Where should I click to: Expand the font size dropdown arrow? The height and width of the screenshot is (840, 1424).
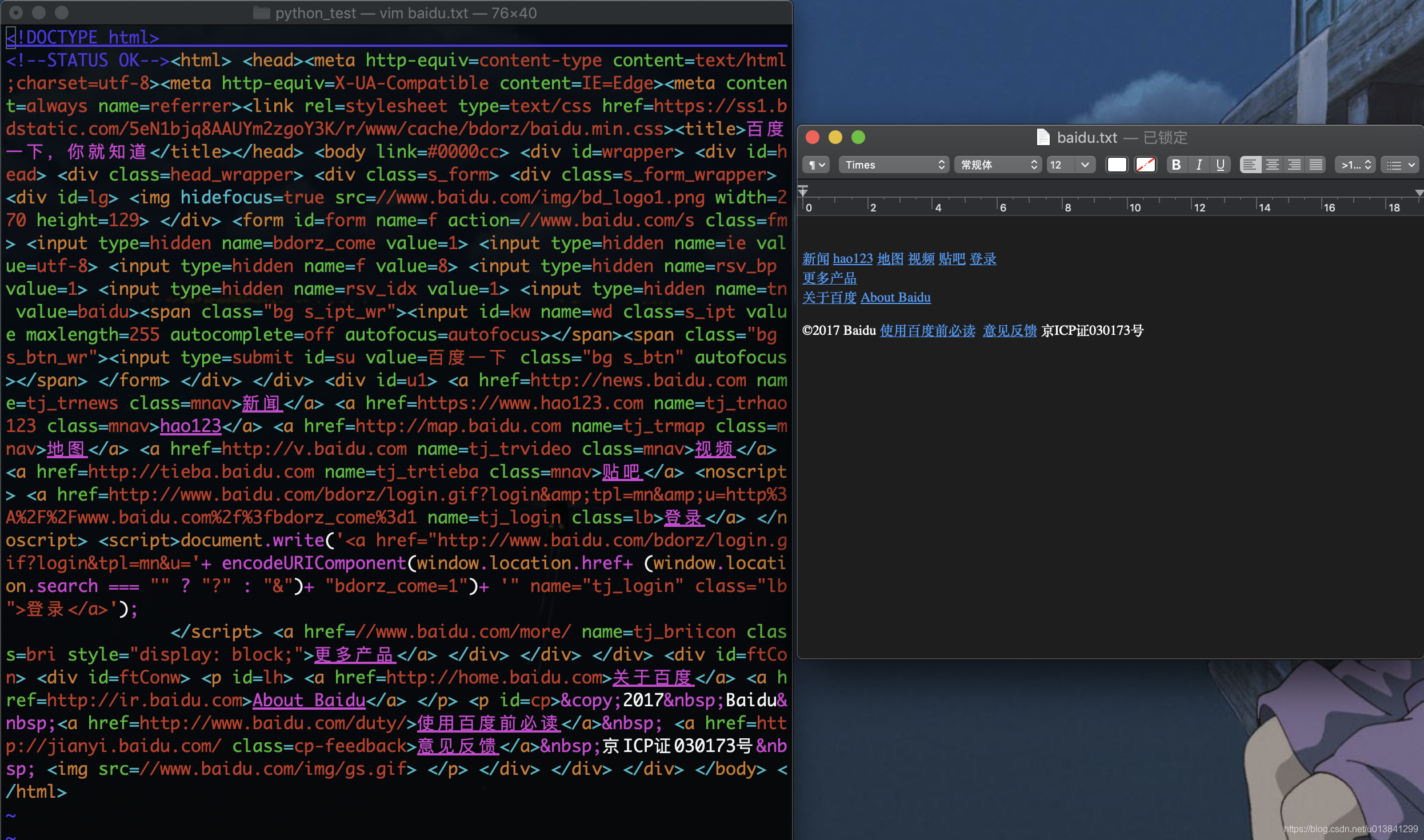click(1085, 165)
